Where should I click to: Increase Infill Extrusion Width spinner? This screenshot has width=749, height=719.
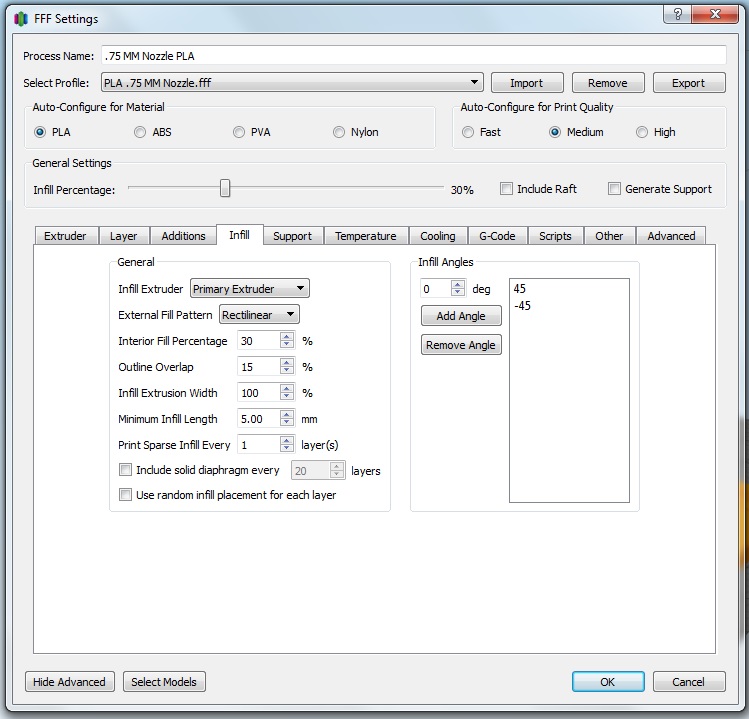pos(287,389)
